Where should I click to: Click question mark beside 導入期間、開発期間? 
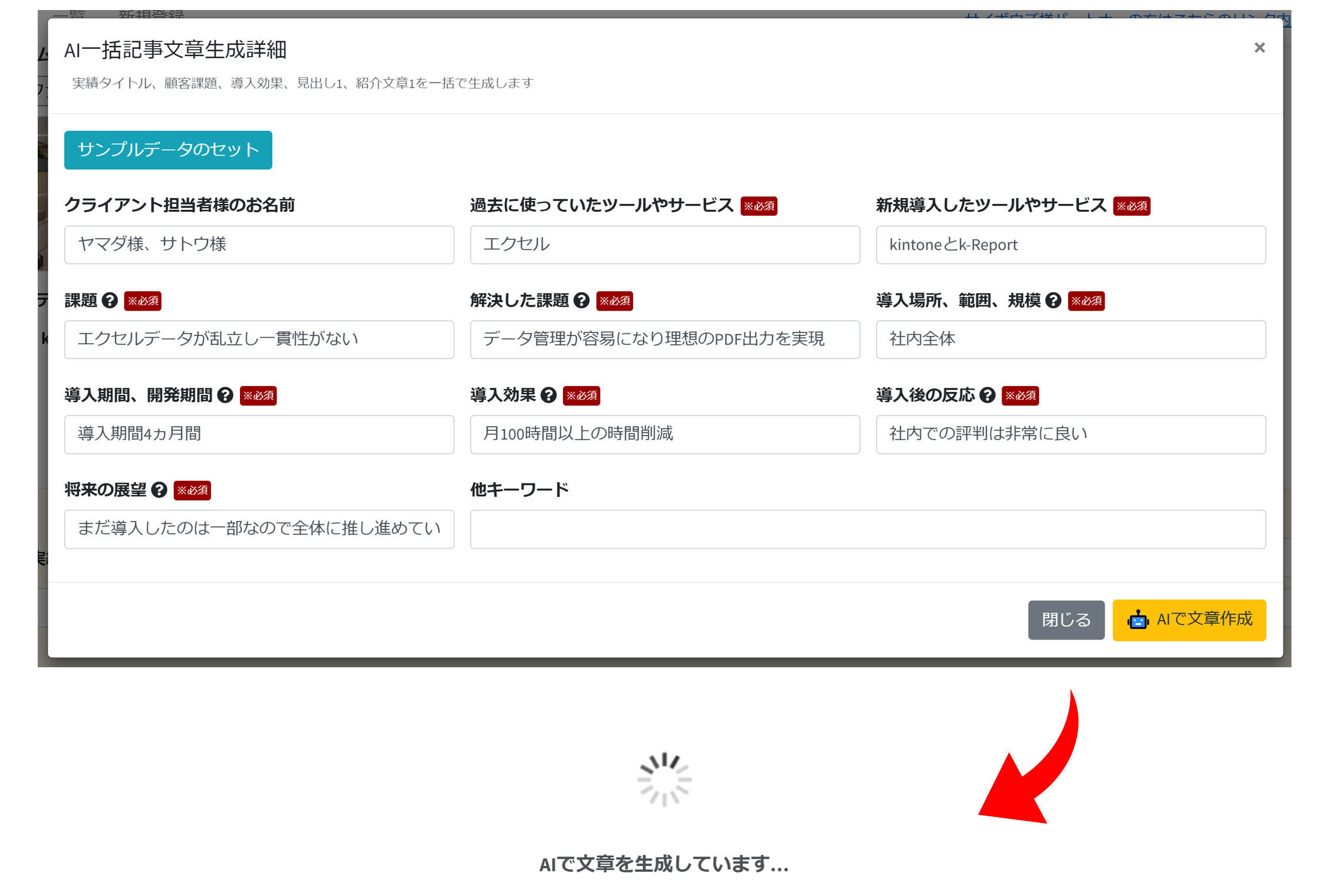225,395
